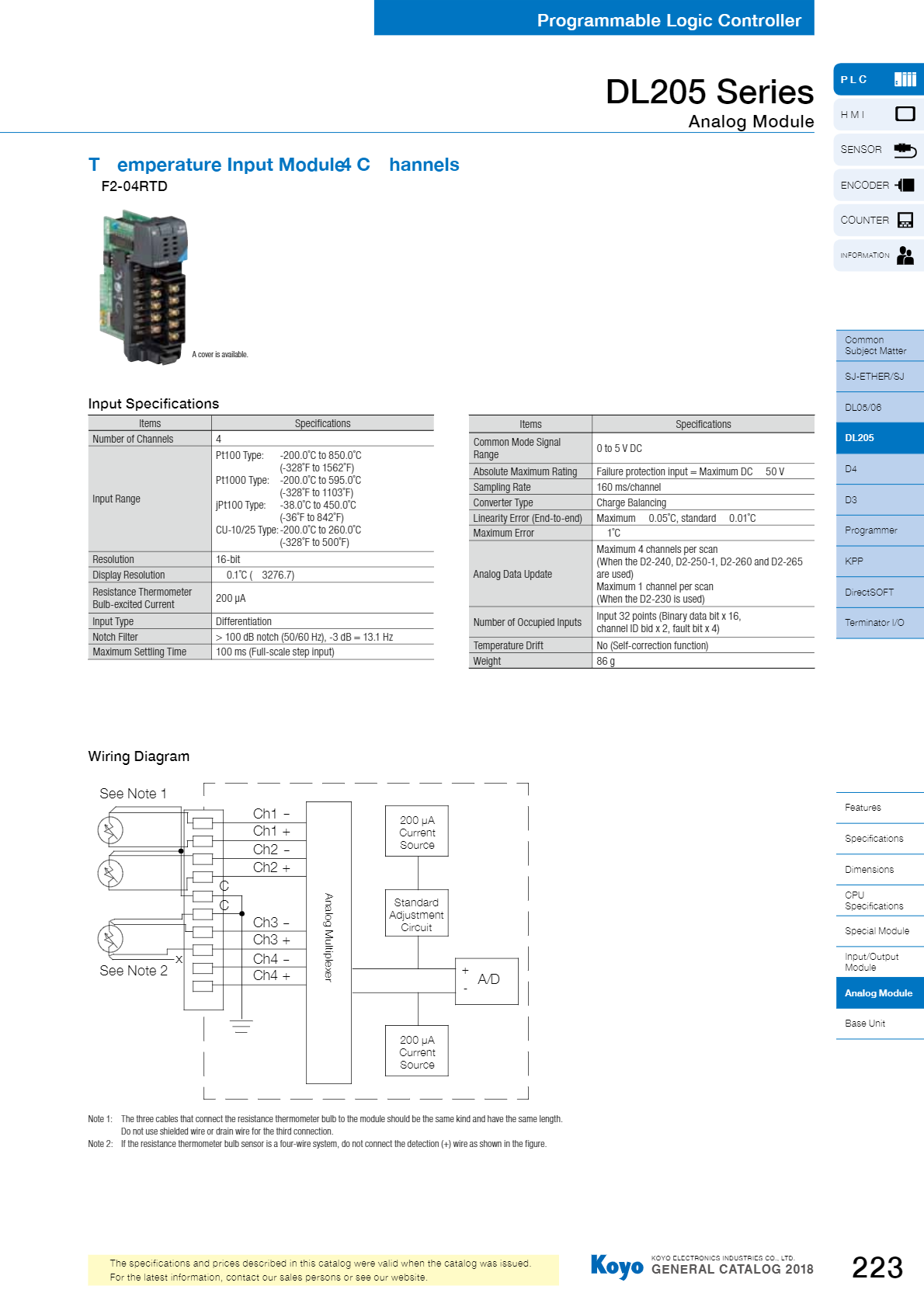Open the KPP tab

tap(880, 561)
